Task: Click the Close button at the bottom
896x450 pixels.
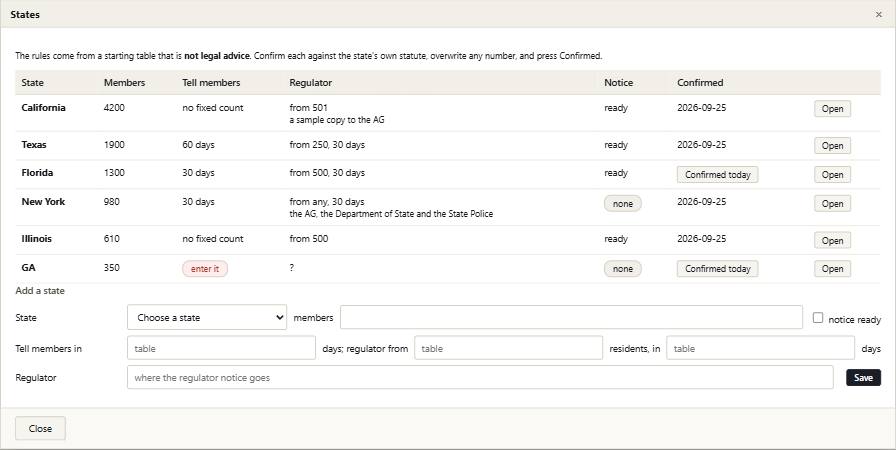Action: pos(40,428)
